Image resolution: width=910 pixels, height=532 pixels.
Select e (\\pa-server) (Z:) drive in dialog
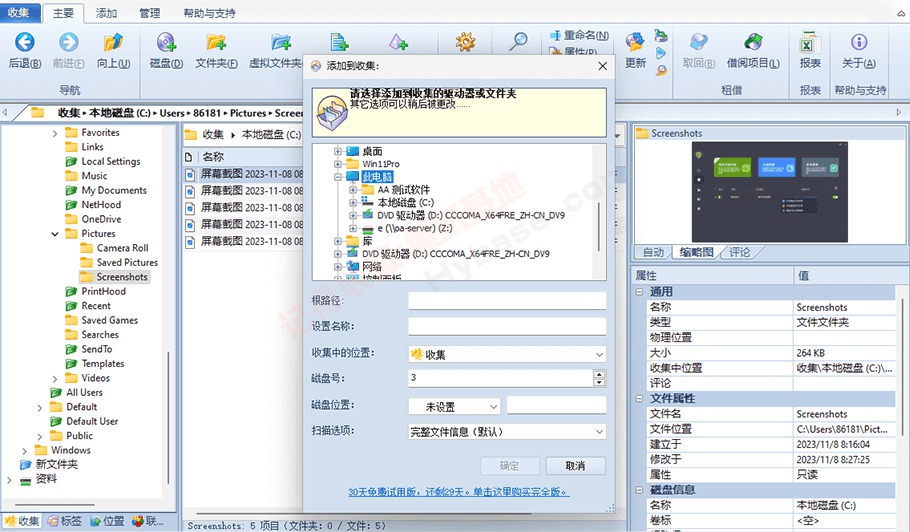coord(414,228)
